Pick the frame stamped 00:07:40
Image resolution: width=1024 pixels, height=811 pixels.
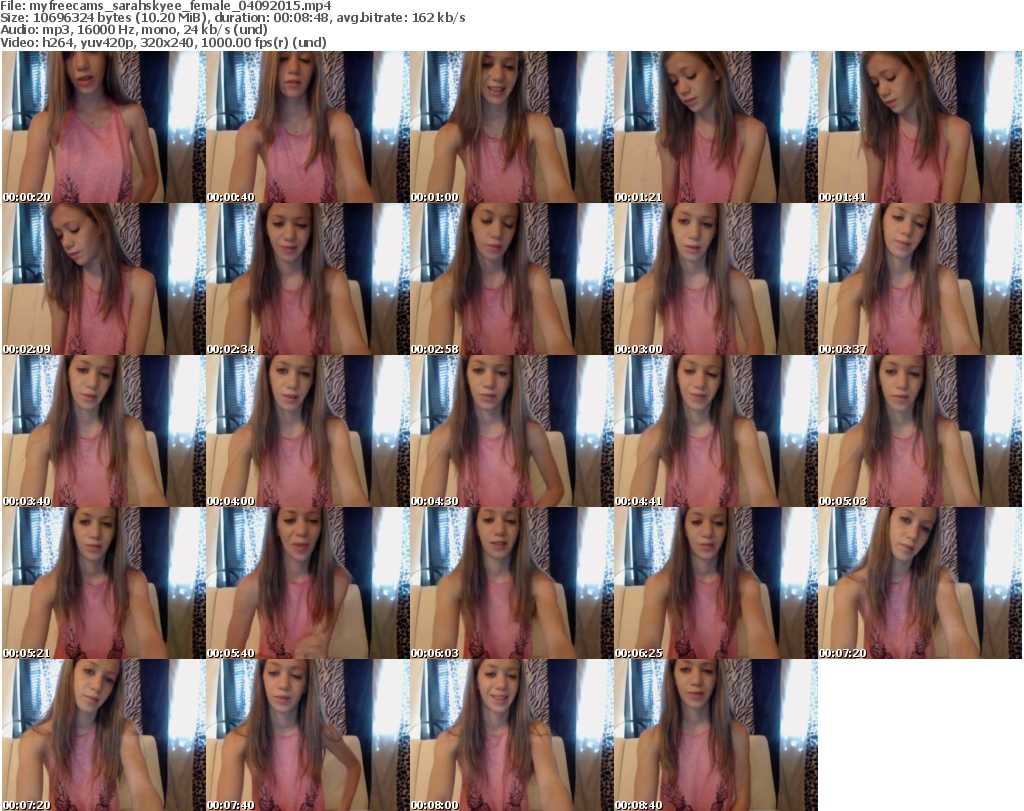(x=308, y=735)
